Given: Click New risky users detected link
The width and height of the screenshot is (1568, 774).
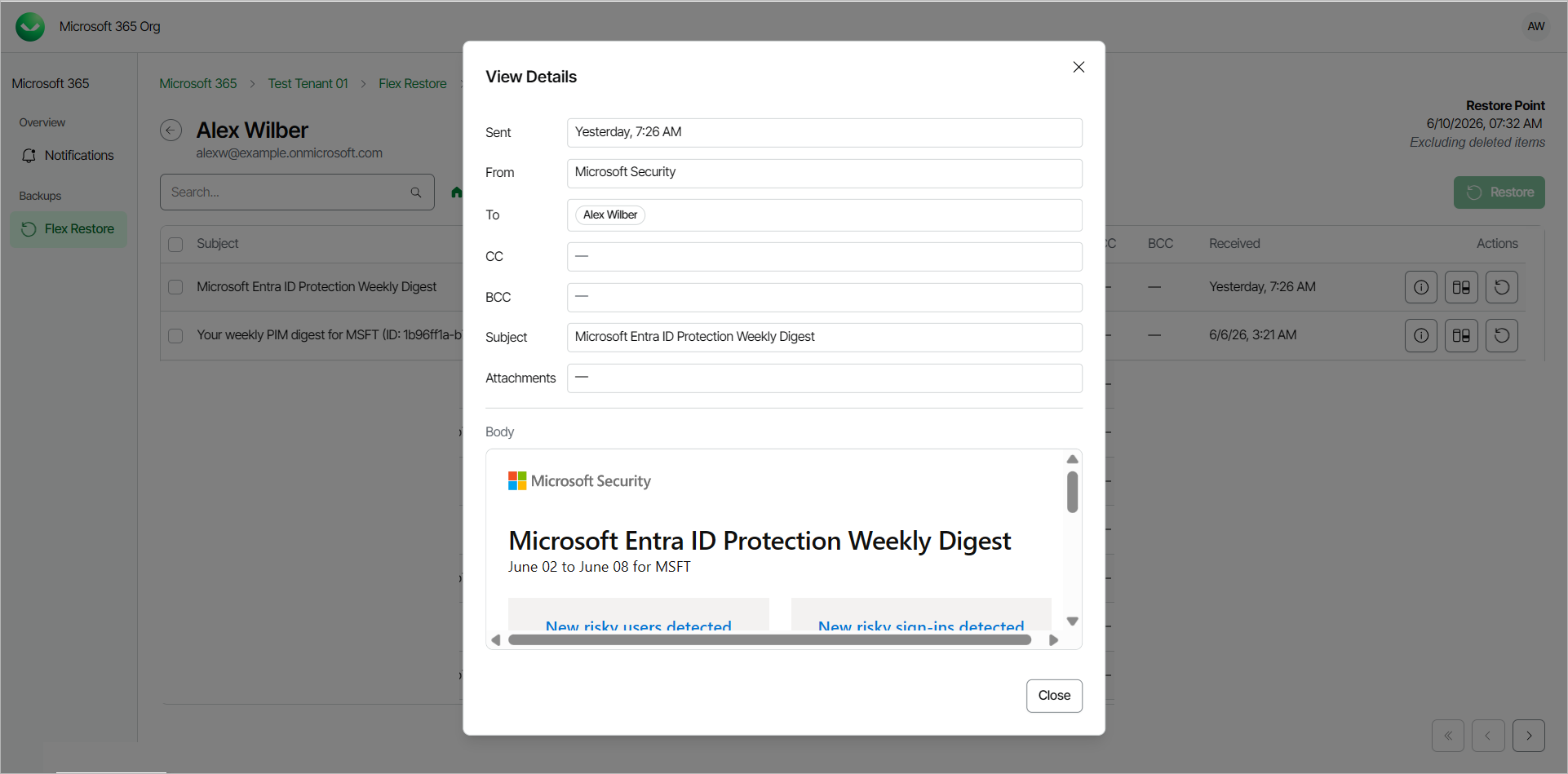Looking at the screenshot, I should pyautogui.click(x=639, y=625).
